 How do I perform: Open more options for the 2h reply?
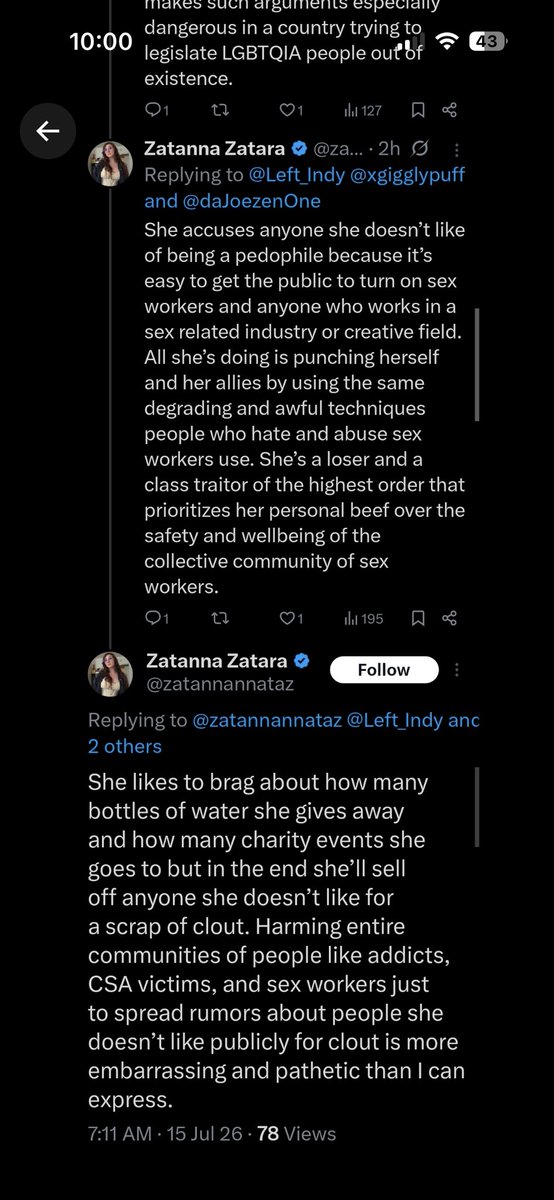tap(457, 149)
